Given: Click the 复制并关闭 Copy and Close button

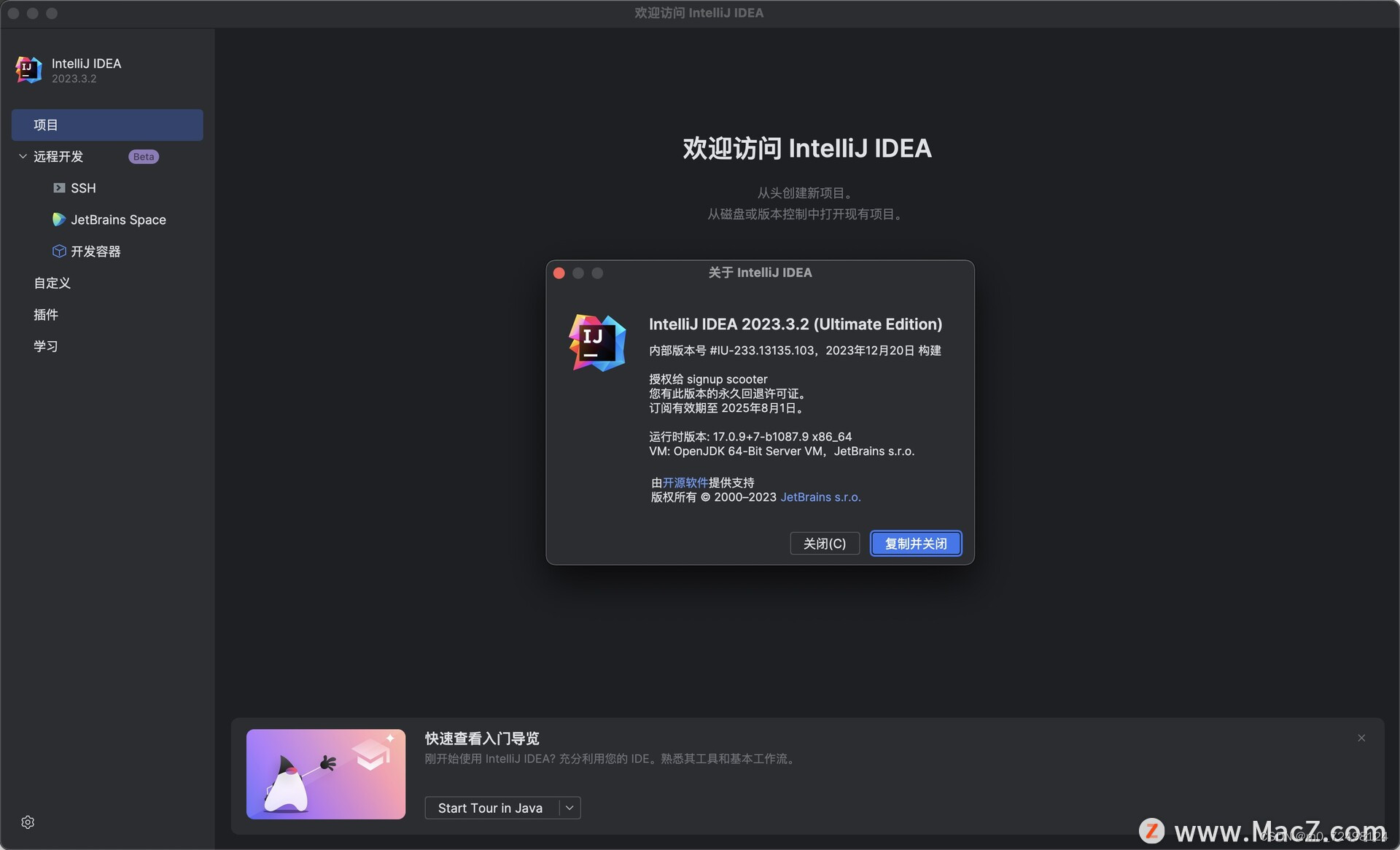Looking at the screenshot, I should coord(915,543).
